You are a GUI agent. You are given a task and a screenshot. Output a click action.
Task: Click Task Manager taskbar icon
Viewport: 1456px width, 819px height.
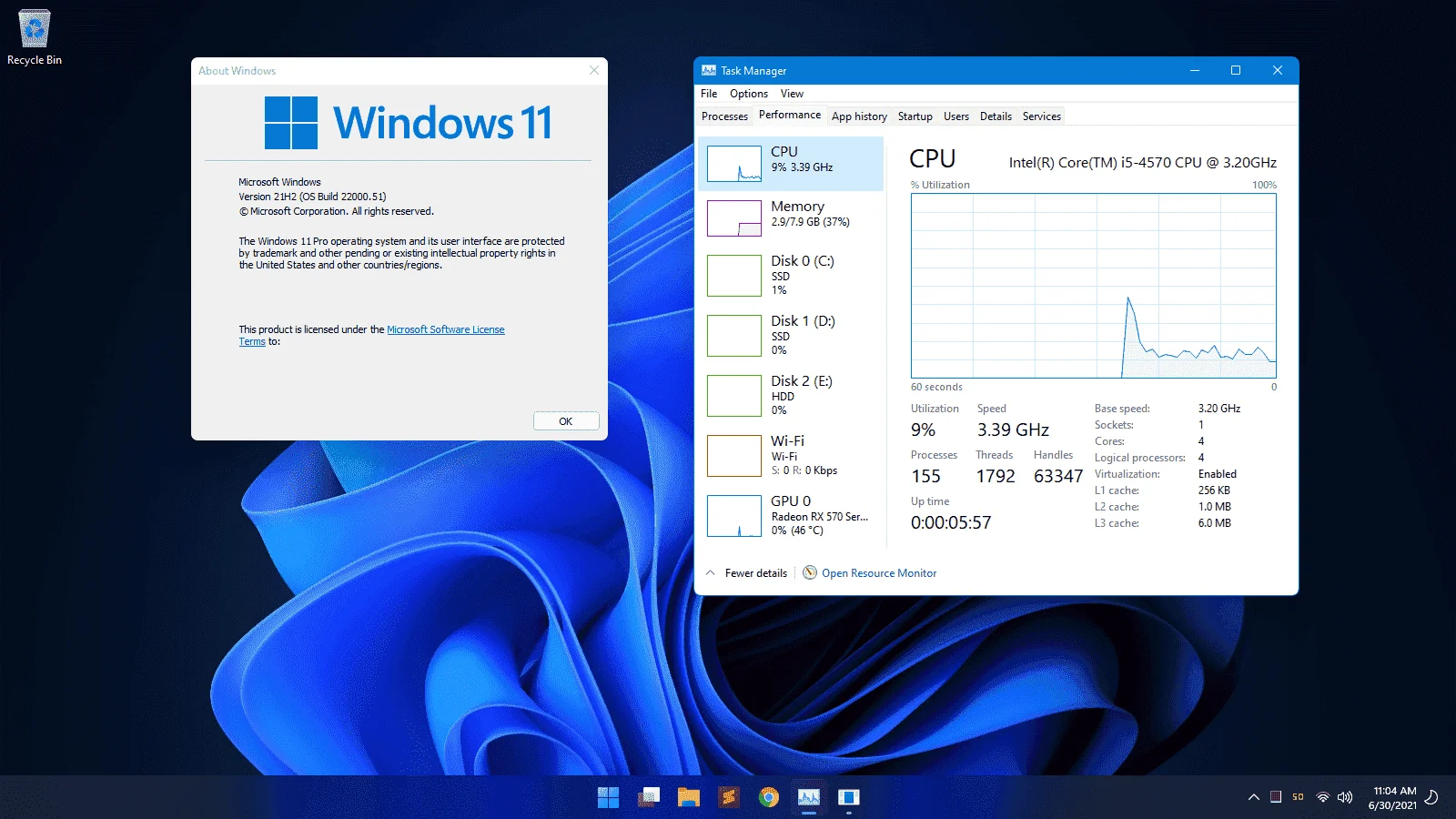(809, 798)
